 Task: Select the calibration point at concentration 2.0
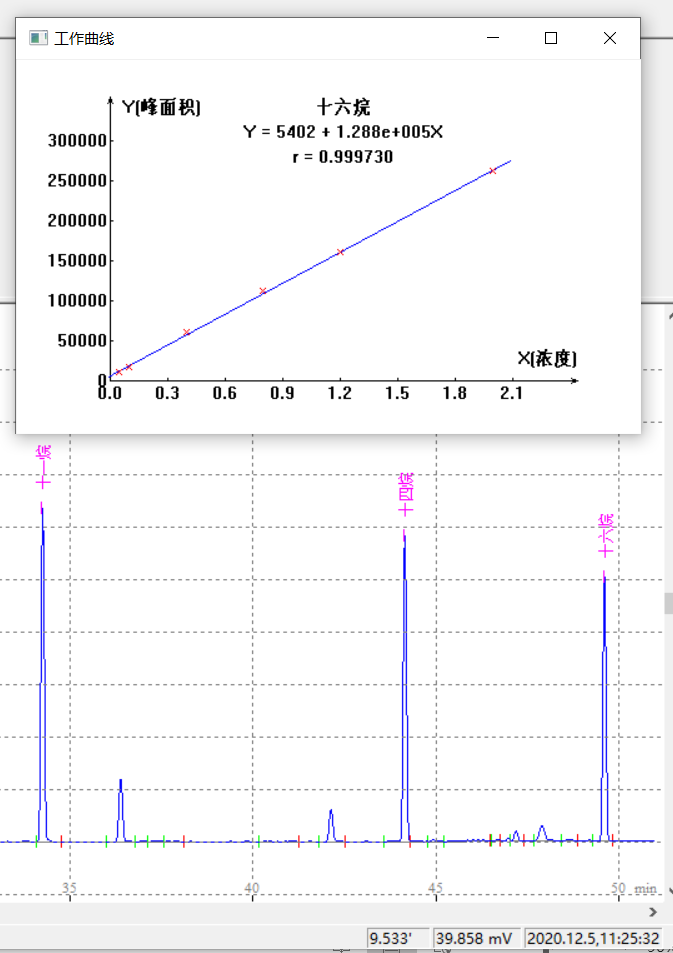click(492, 171)
